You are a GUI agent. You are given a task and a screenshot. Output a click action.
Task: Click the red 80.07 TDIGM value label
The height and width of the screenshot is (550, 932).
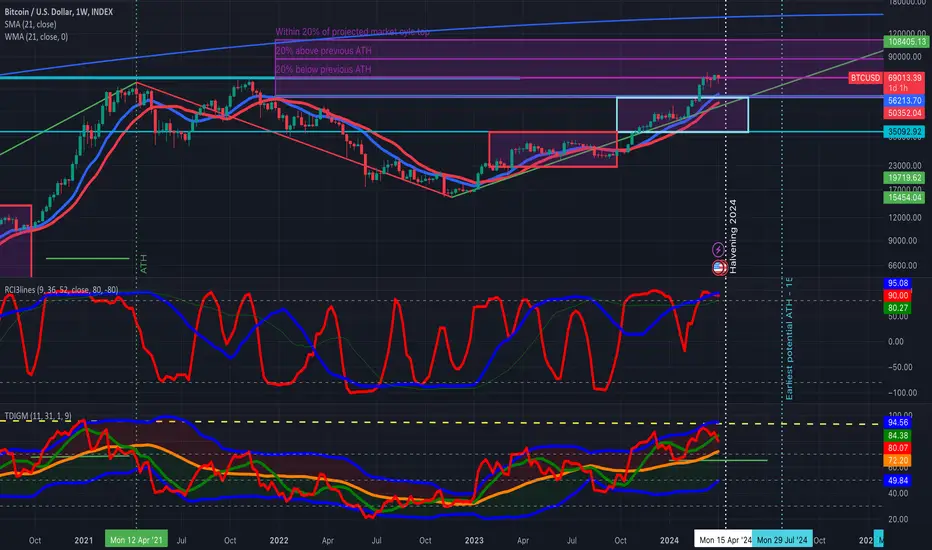[898, 448]
